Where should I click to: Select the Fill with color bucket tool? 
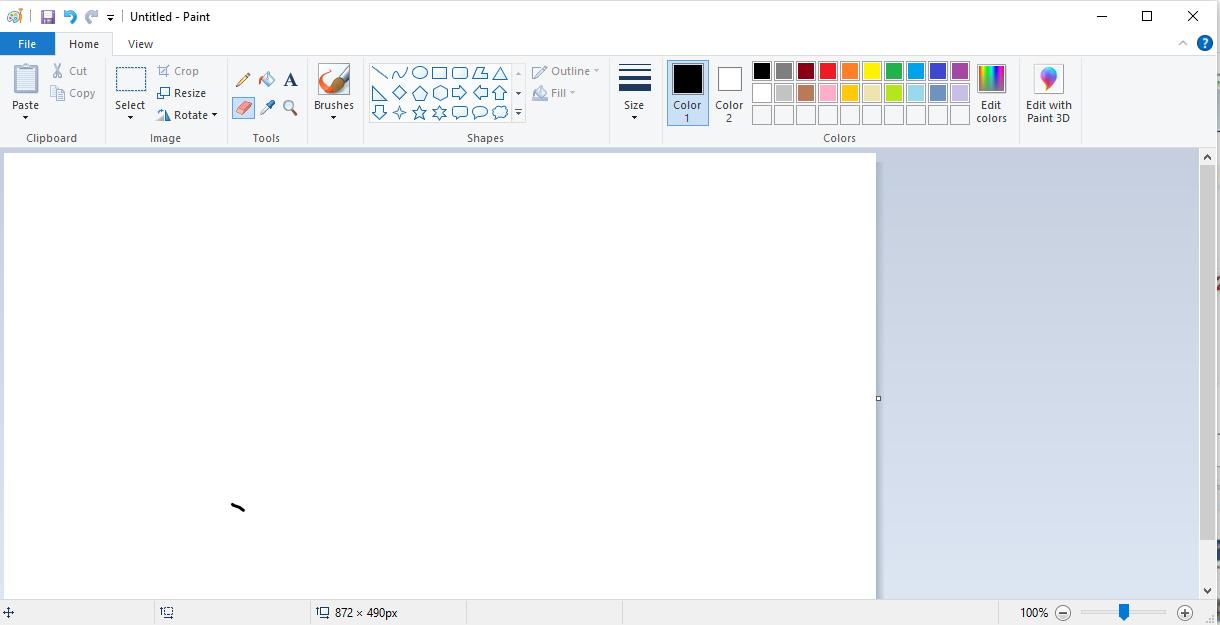(267, 80)
